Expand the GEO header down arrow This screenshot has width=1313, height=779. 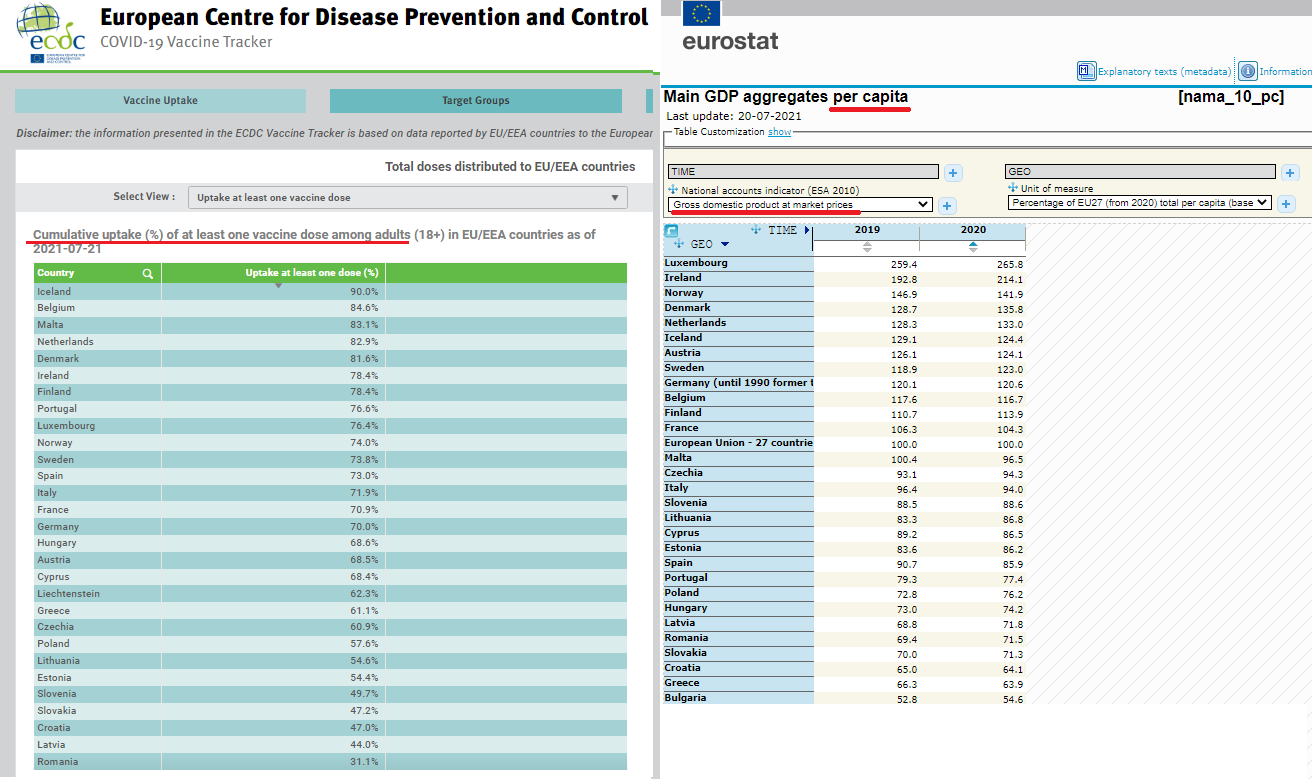point(725,244)
